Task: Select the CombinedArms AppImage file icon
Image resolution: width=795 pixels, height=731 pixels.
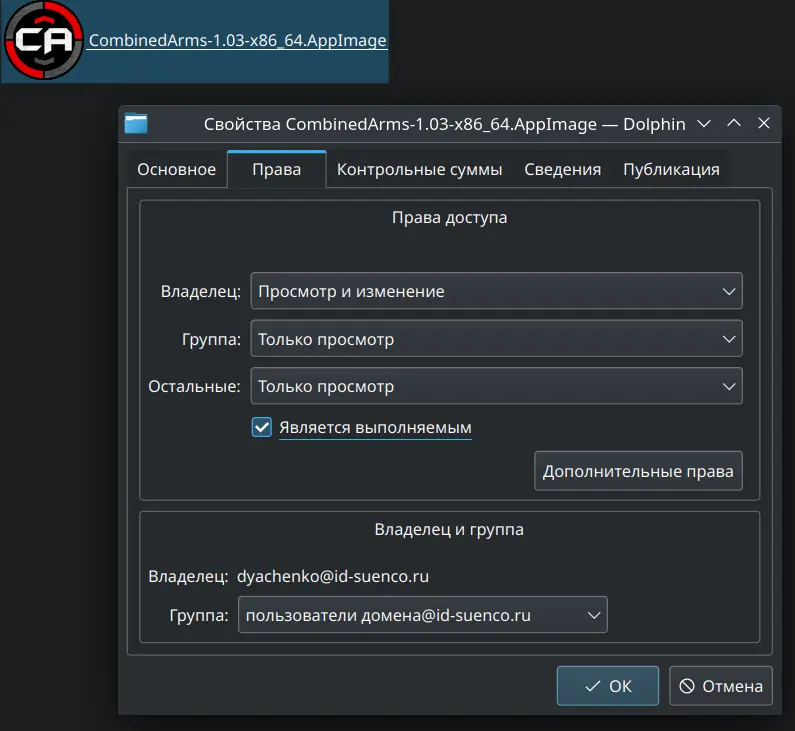Action: (44, 40)
